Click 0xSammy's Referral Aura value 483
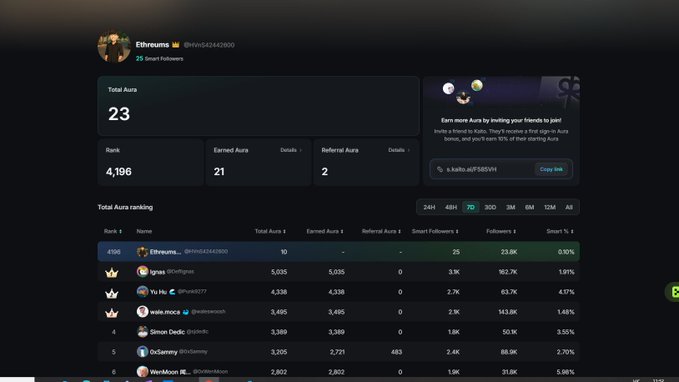 click(396, 352)
